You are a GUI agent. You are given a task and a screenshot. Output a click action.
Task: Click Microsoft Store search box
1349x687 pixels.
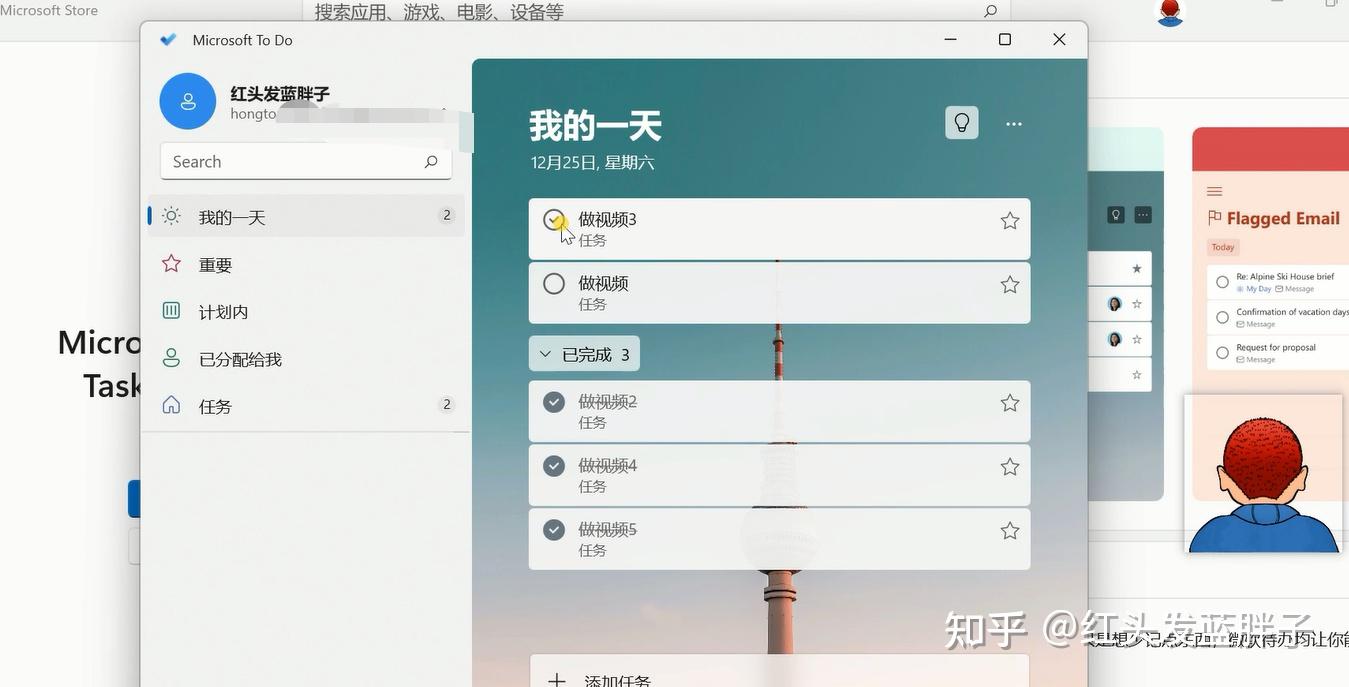coord(655,12)
